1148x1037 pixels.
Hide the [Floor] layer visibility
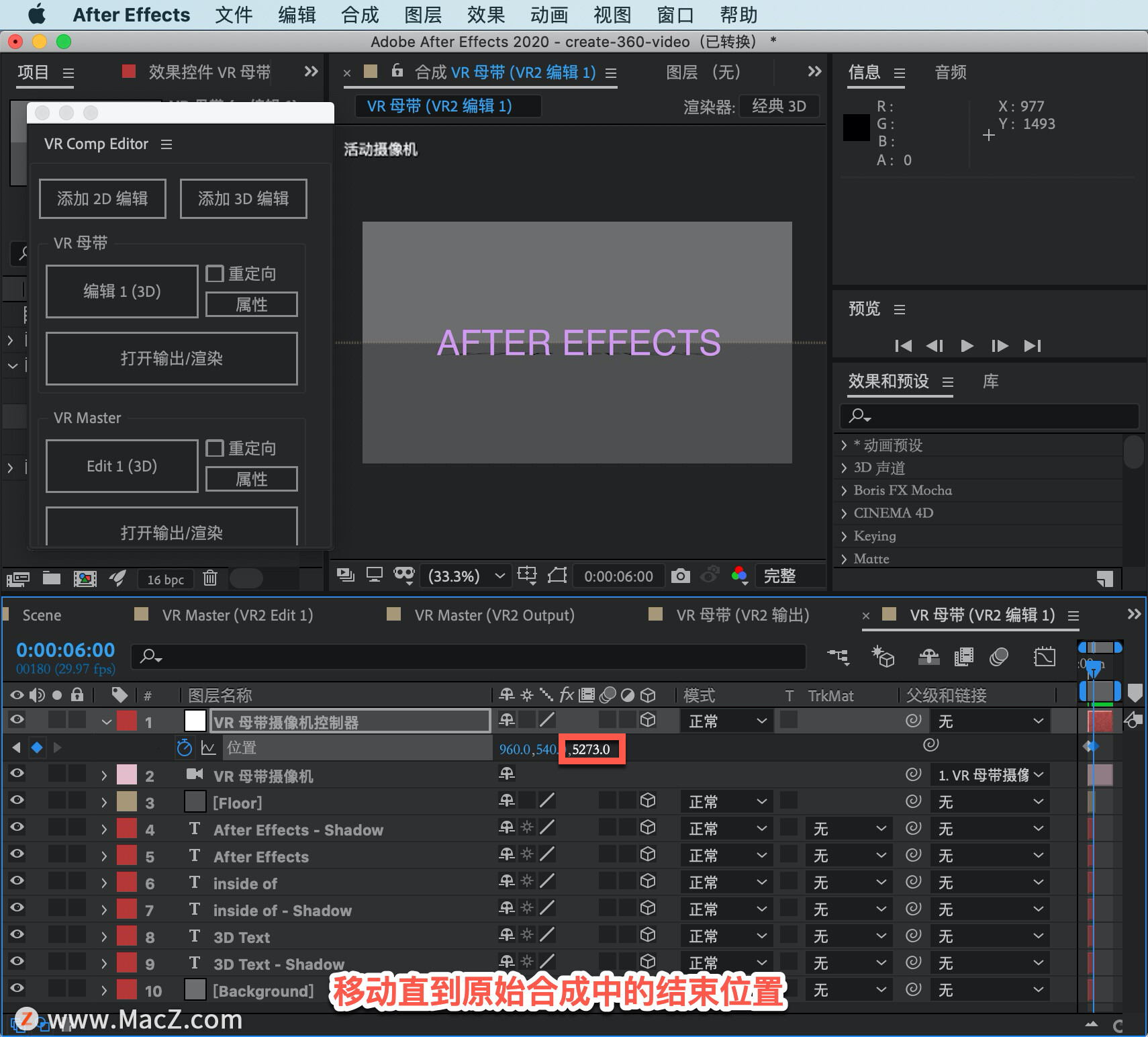click(17, 800)
